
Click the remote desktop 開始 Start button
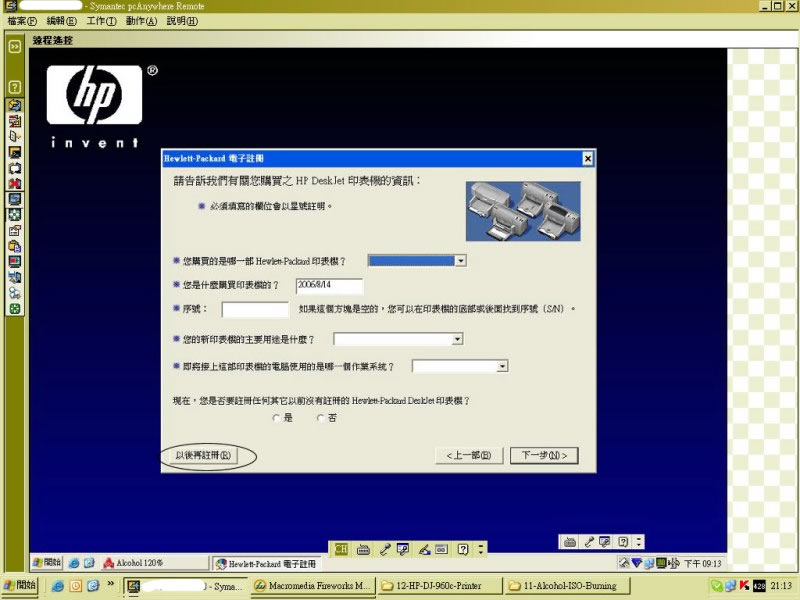(46, 563)
